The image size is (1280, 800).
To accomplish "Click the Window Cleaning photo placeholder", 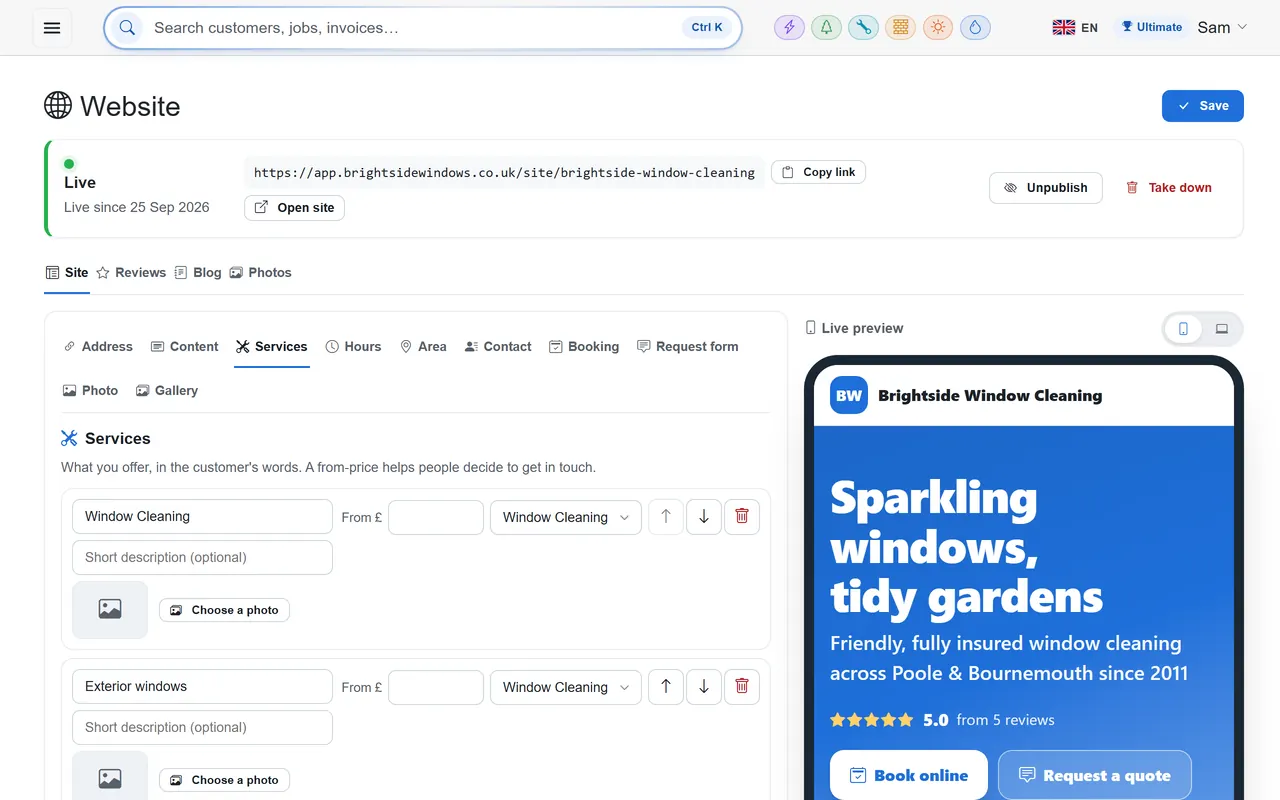I will 110,609.
